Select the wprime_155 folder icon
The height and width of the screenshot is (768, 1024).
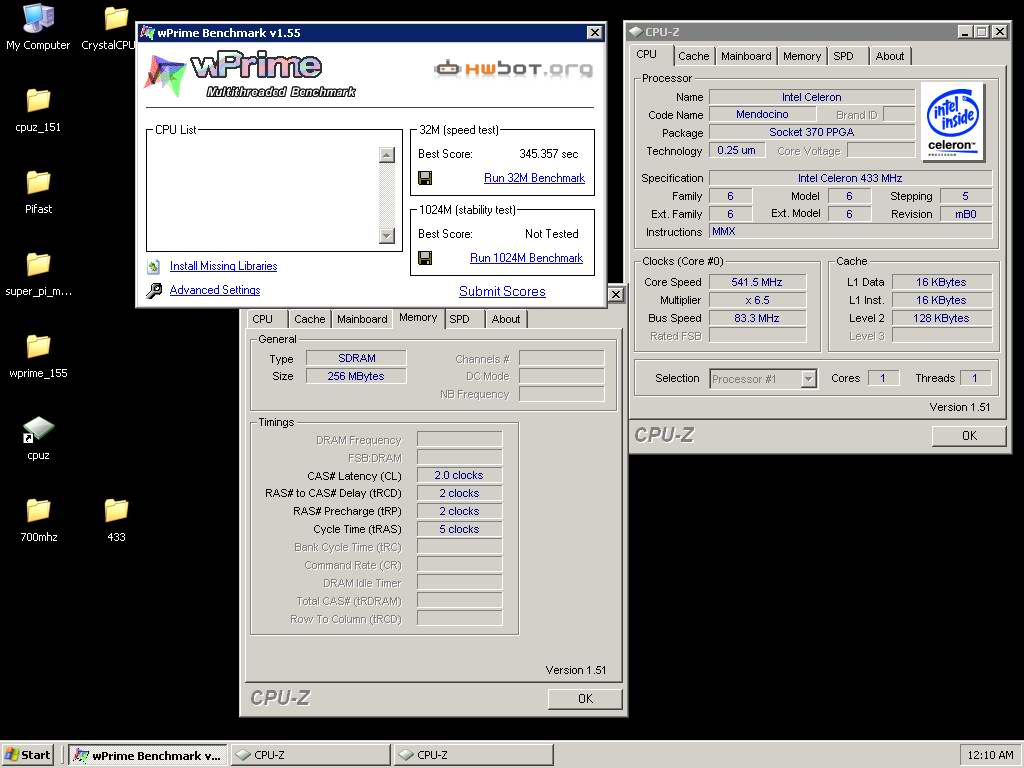point(38,356)
